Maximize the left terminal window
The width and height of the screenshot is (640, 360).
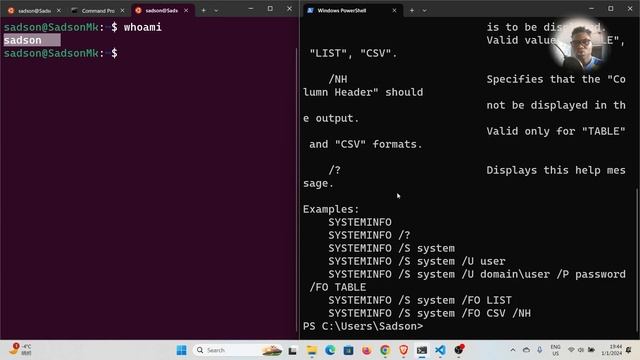pyautogui.click(x=270, y=9)
